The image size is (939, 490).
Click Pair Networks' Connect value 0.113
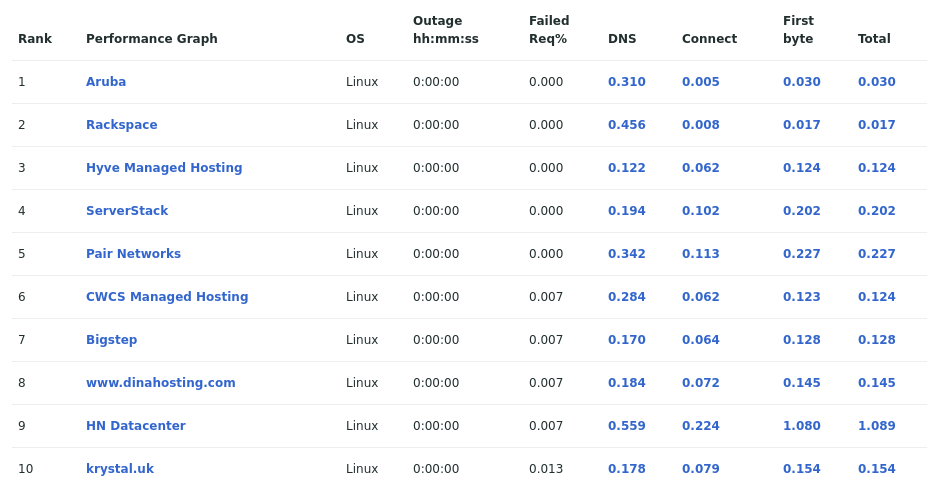(701, 253)
